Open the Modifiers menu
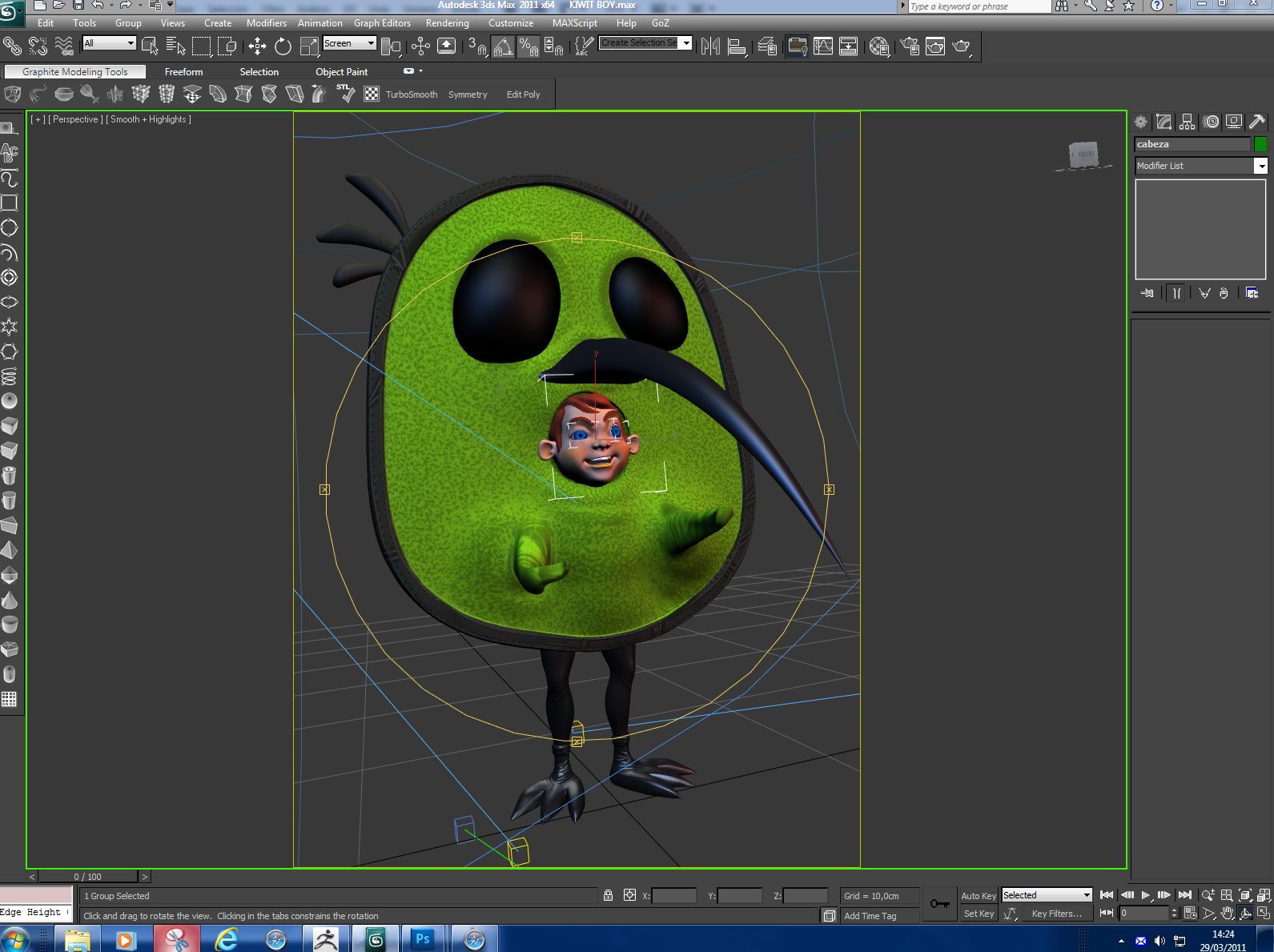The image size is (1274, 952). tap(267, 23)
